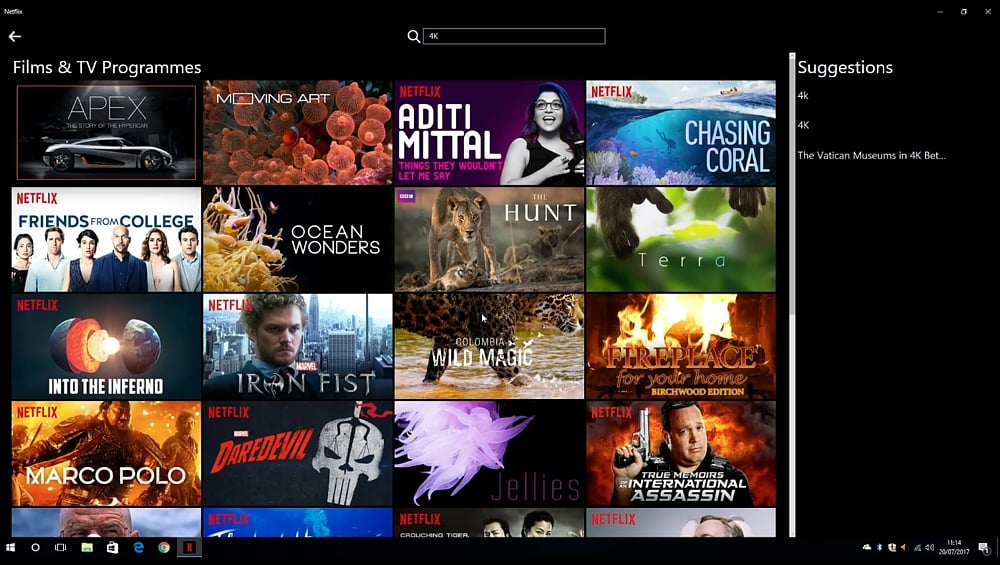
Task: Click the results vertical scrollbar
Action: click(x=792, y=295)
